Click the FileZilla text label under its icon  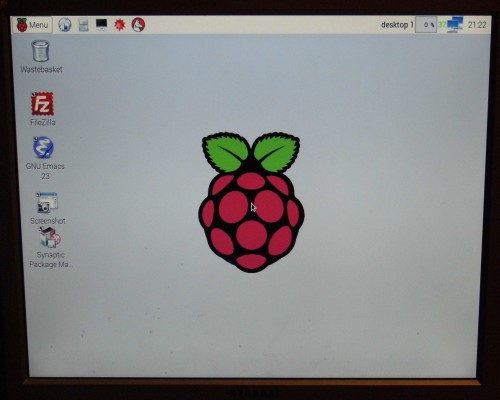[43, 122]
